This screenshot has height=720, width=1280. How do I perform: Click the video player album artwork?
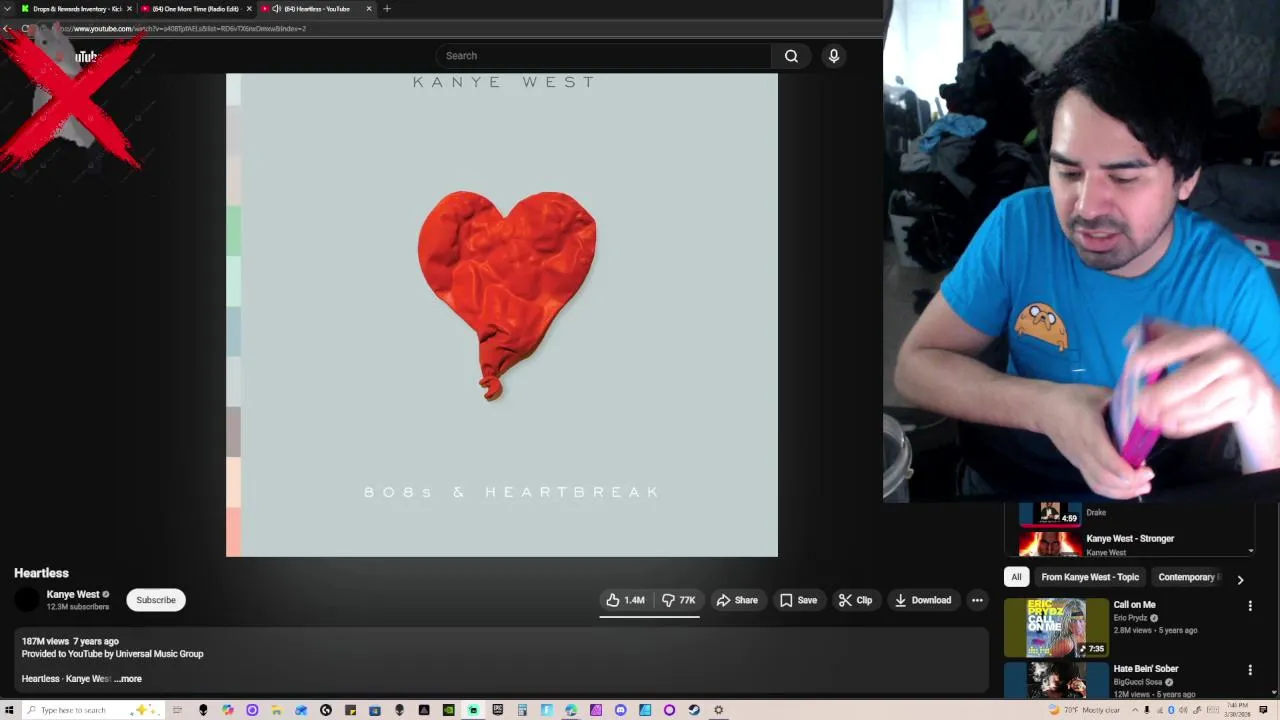[x=502, y=315]
